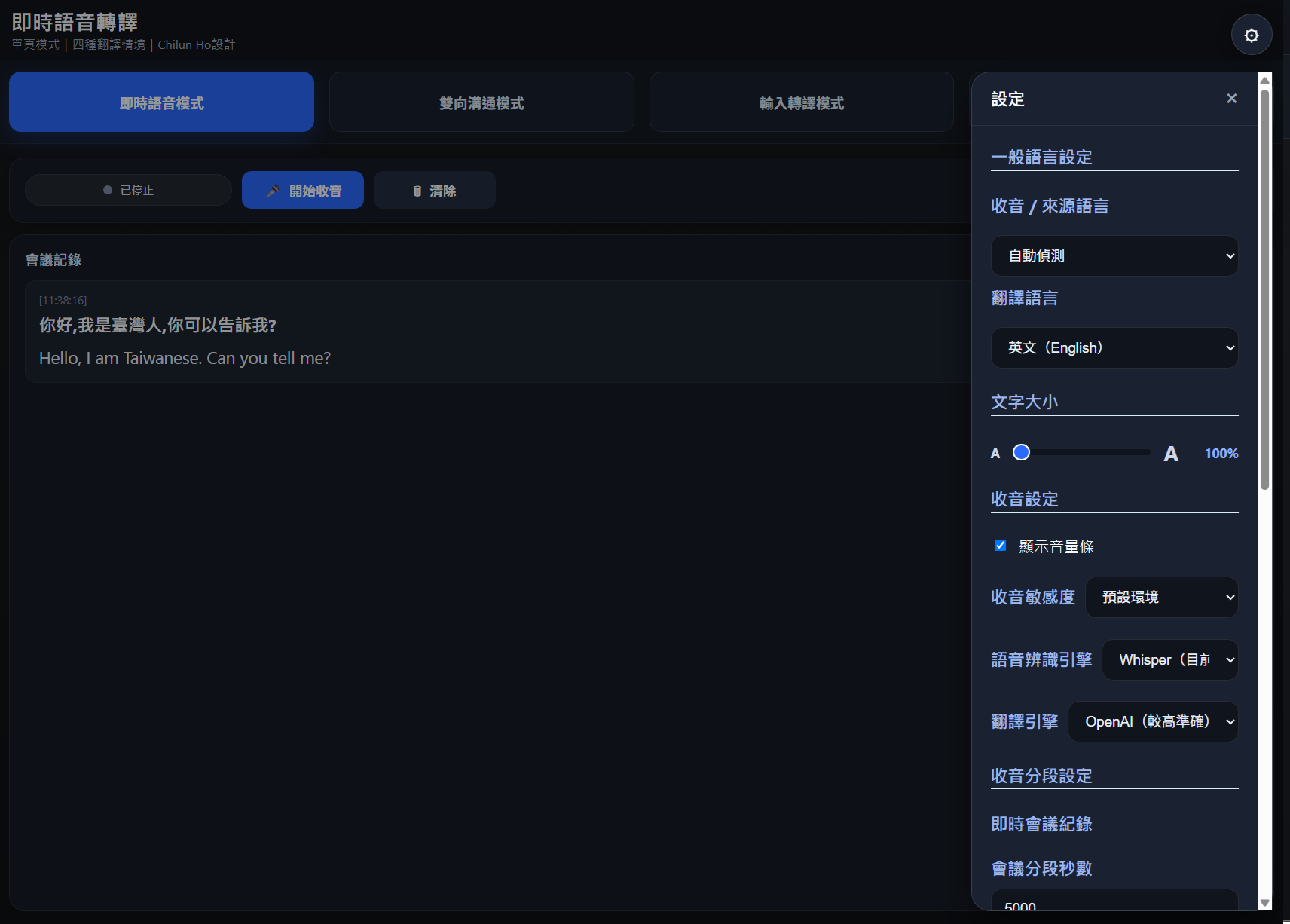The height and width of the screenshot is (924, 1290).
Task: Close the 設定 panel with the X
Action: coord(1232,99)
